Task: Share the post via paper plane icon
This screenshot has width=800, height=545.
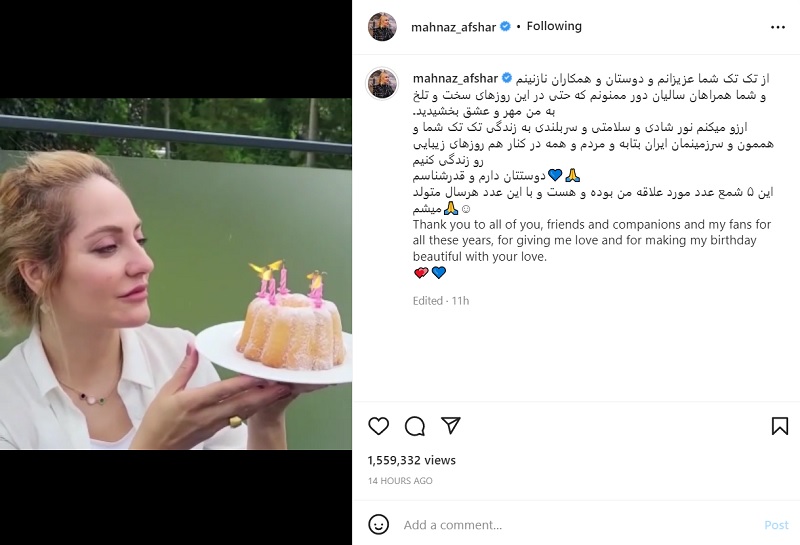Action: [451, 425]
